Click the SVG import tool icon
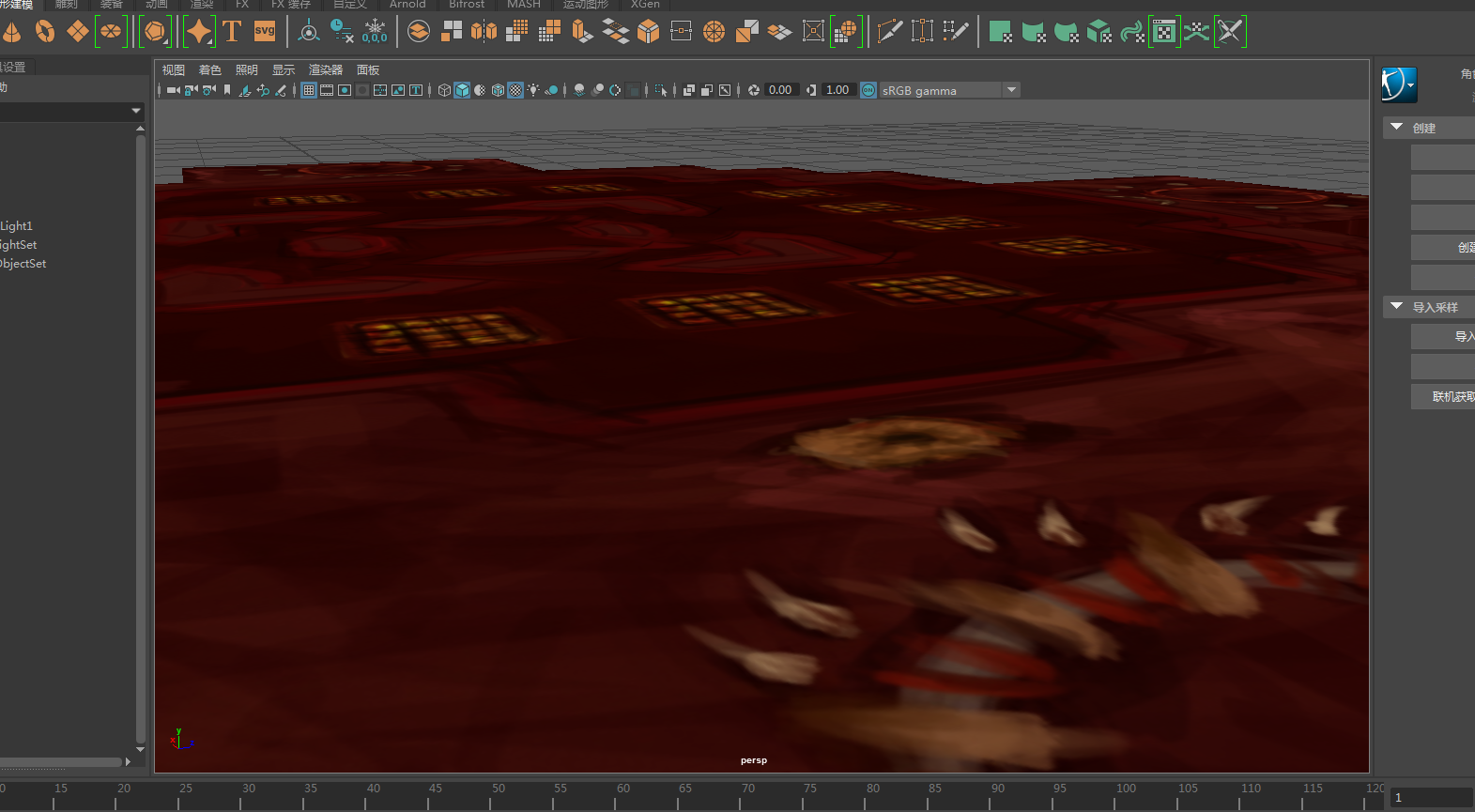1475x812 pixels. pyautogui.click(x=265, y=32)
